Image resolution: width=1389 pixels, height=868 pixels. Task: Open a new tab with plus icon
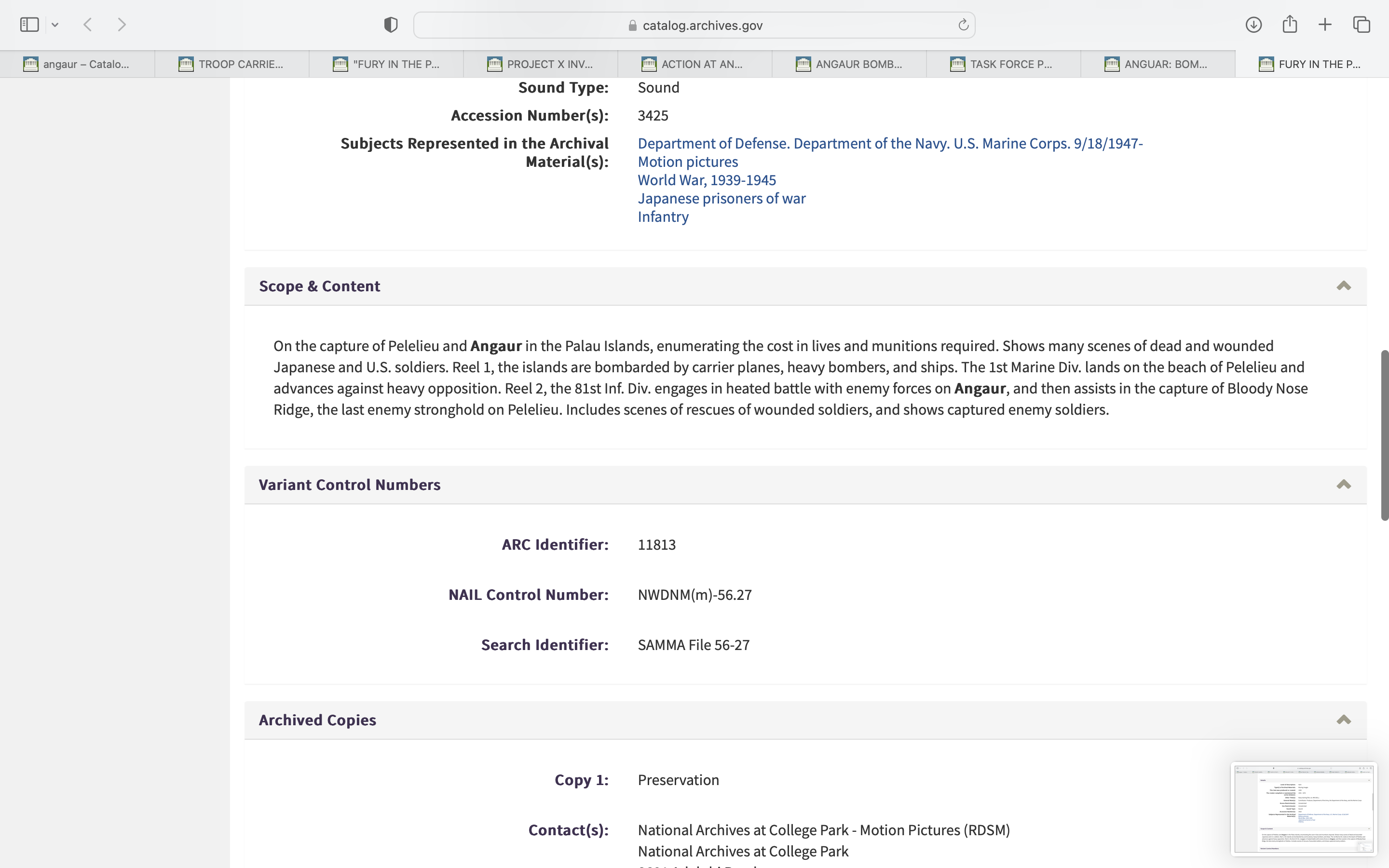1325,25
